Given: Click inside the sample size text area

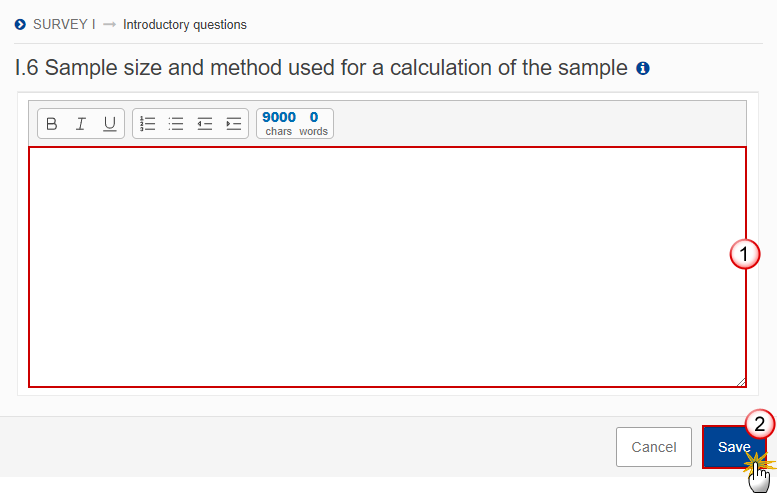Looking at the screenshot, I should (388, 267).
